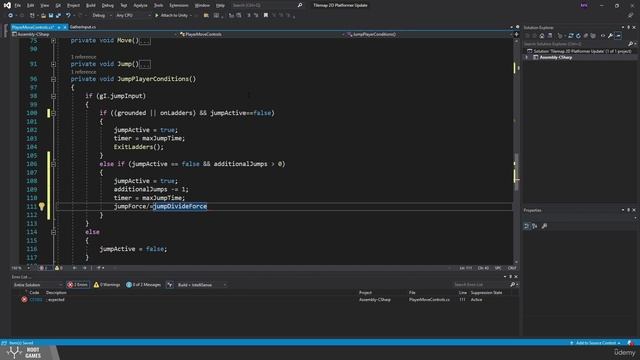Click the Search Error List field

481,284
